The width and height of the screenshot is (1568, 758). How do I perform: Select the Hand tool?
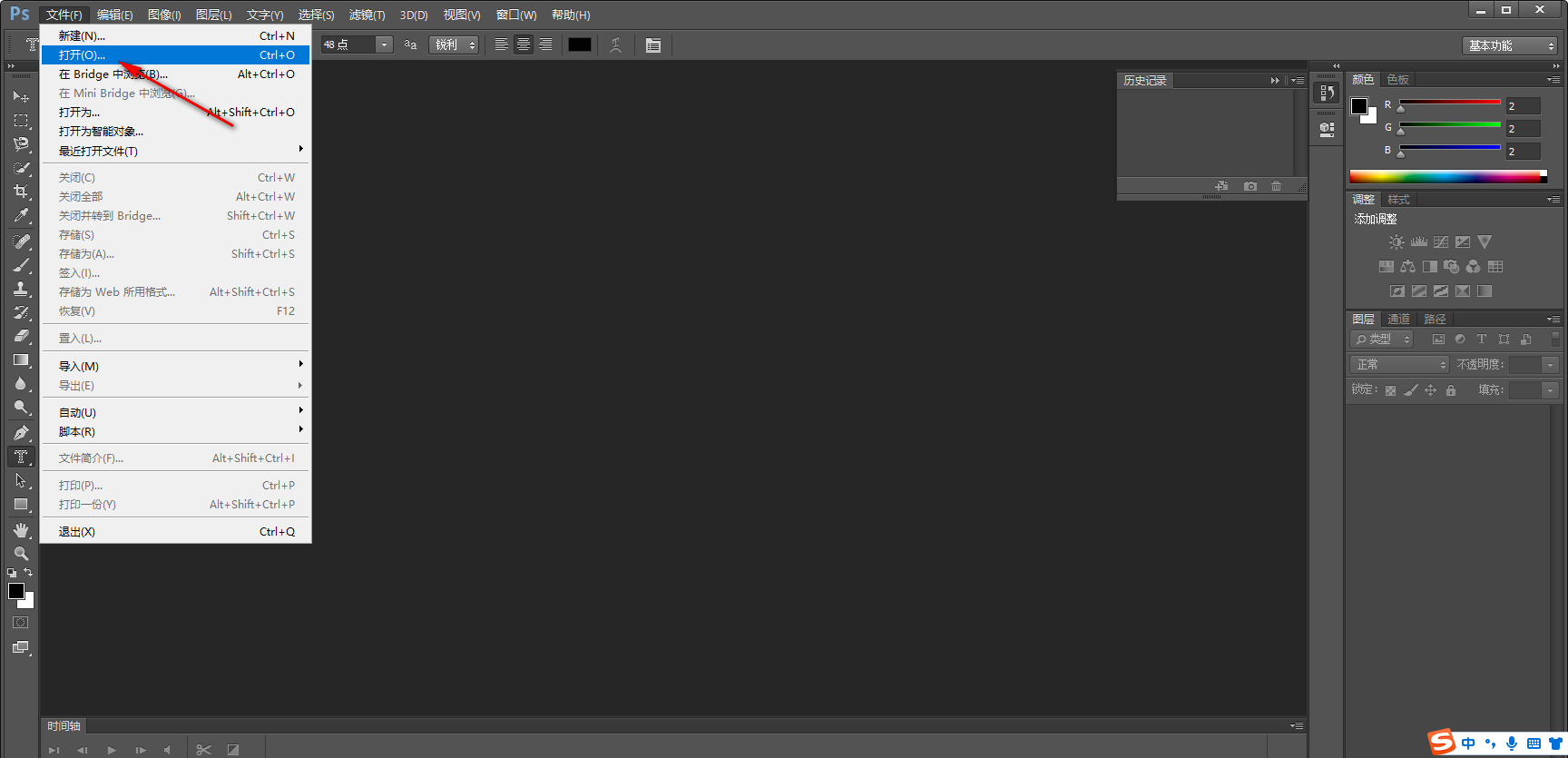21,530
